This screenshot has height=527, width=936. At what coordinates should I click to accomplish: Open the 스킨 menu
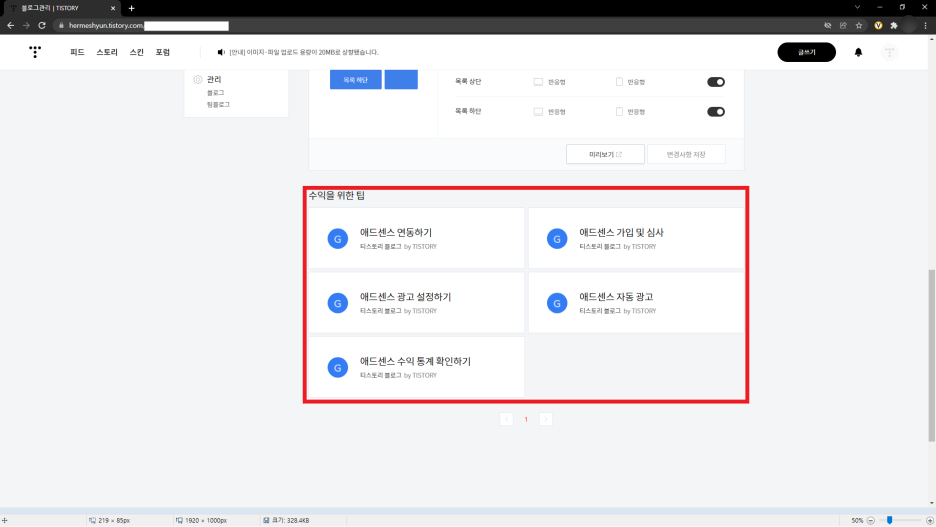pyautogui.click(x=137, y=52)
